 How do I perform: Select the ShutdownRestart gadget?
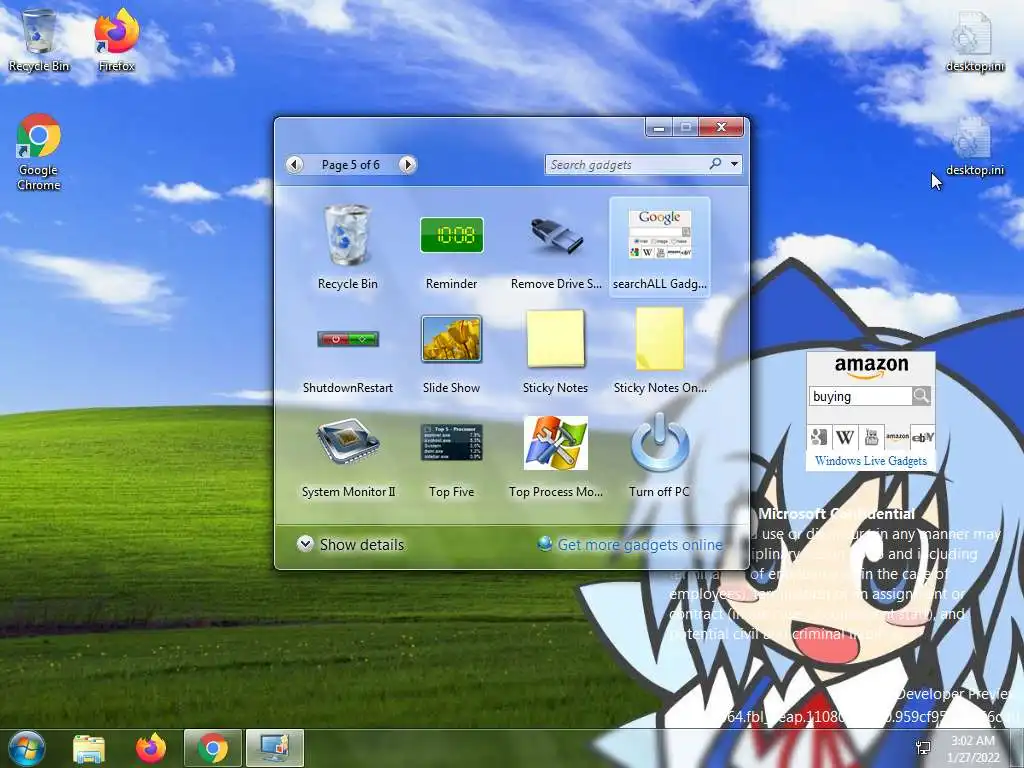347,351
